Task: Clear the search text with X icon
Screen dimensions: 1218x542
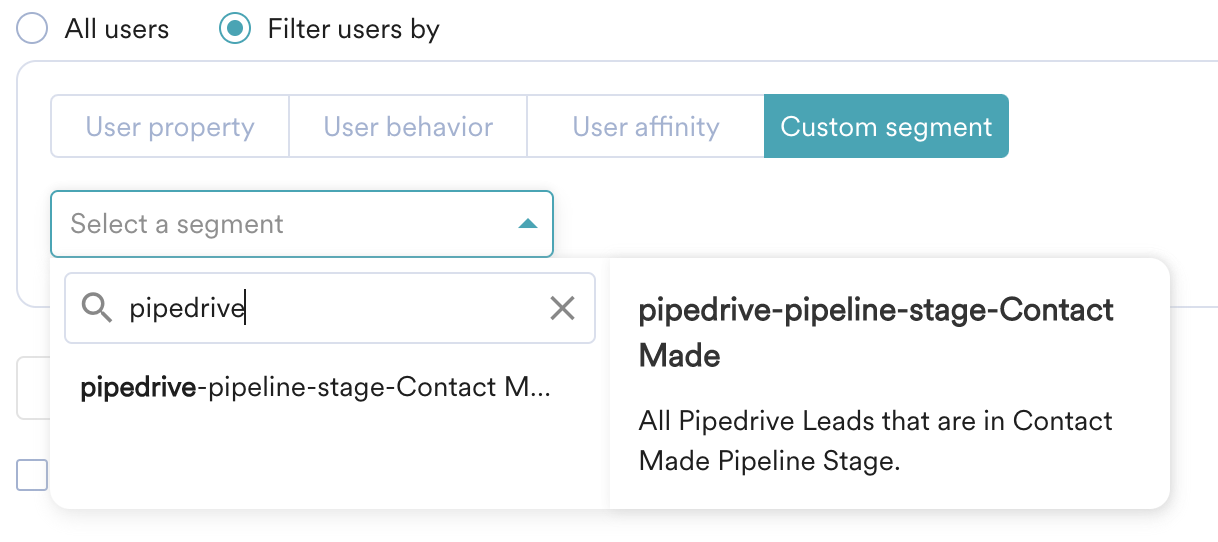Action: [x=562, y=309]
